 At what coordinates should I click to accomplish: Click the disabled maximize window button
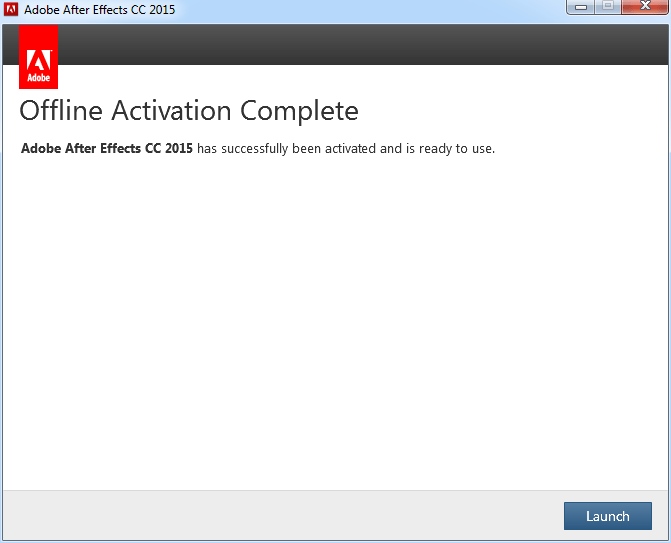[608, 6]
